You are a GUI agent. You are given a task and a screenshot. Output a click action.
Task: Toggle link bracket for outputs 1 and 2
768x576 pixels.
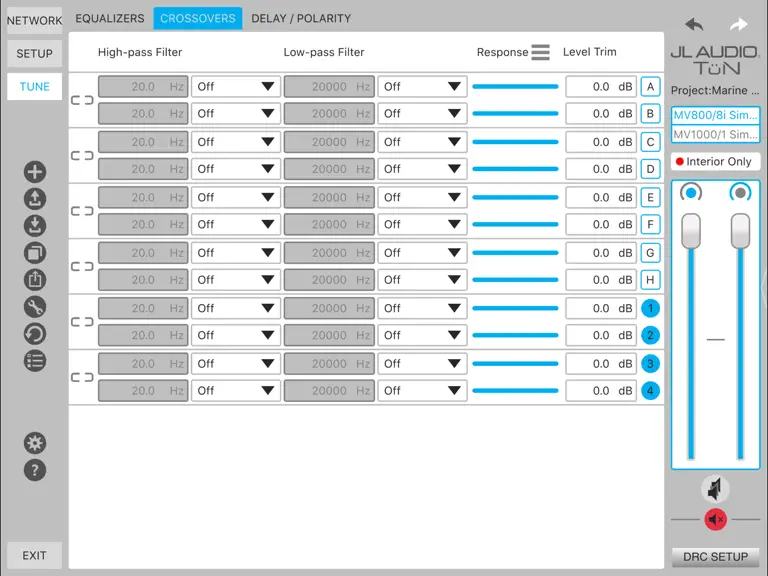[82, 322]
